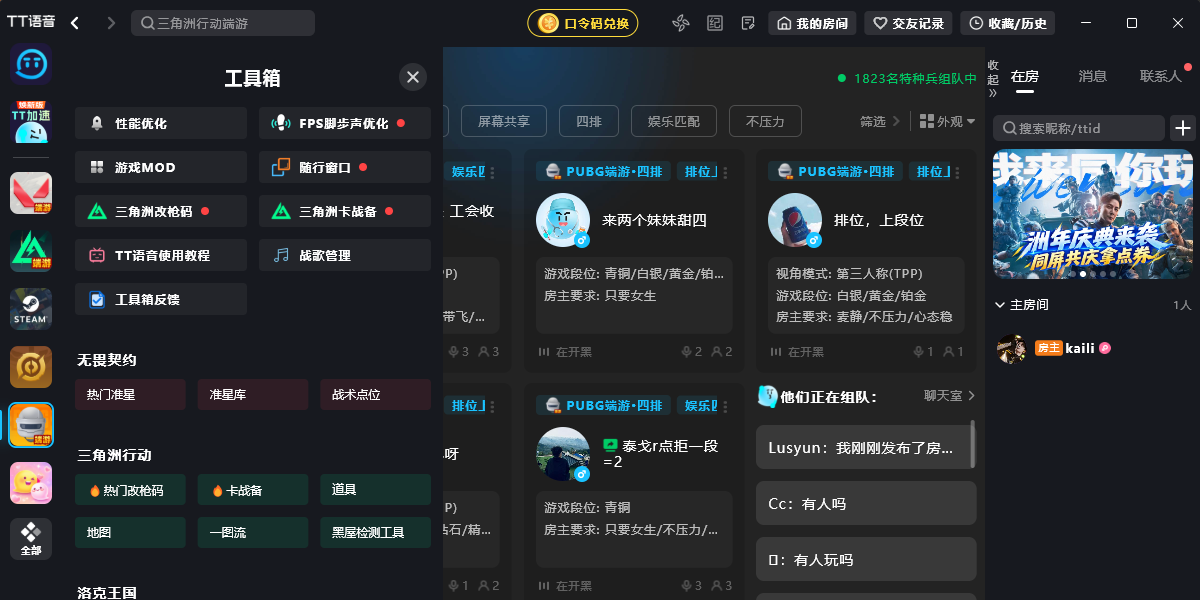Click the fan-shaped icon in the top bar
Viewport: 1200px width, 600px height.
[x=681, y=23]
